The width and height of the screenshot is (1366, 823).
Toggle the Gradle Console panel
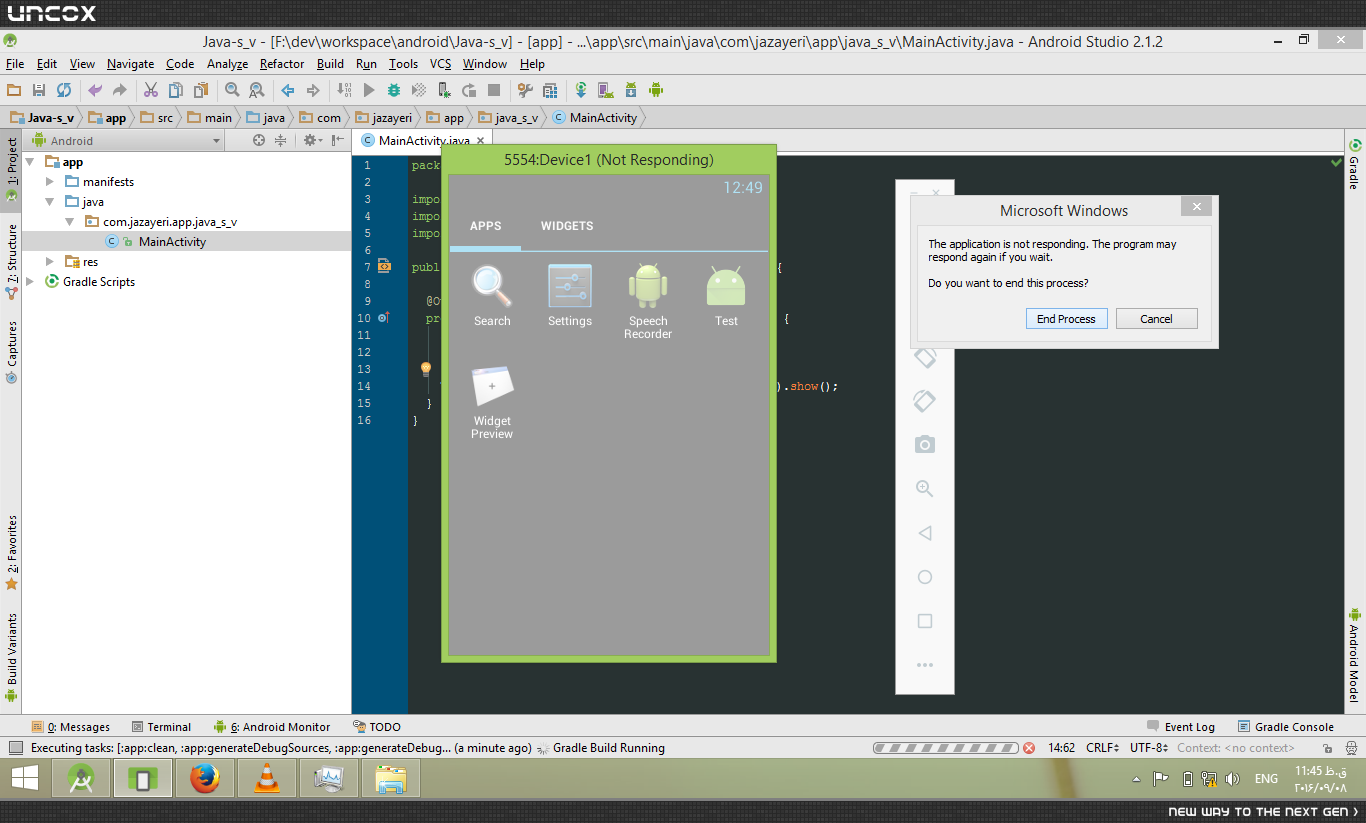click(x=1286, y=727)
